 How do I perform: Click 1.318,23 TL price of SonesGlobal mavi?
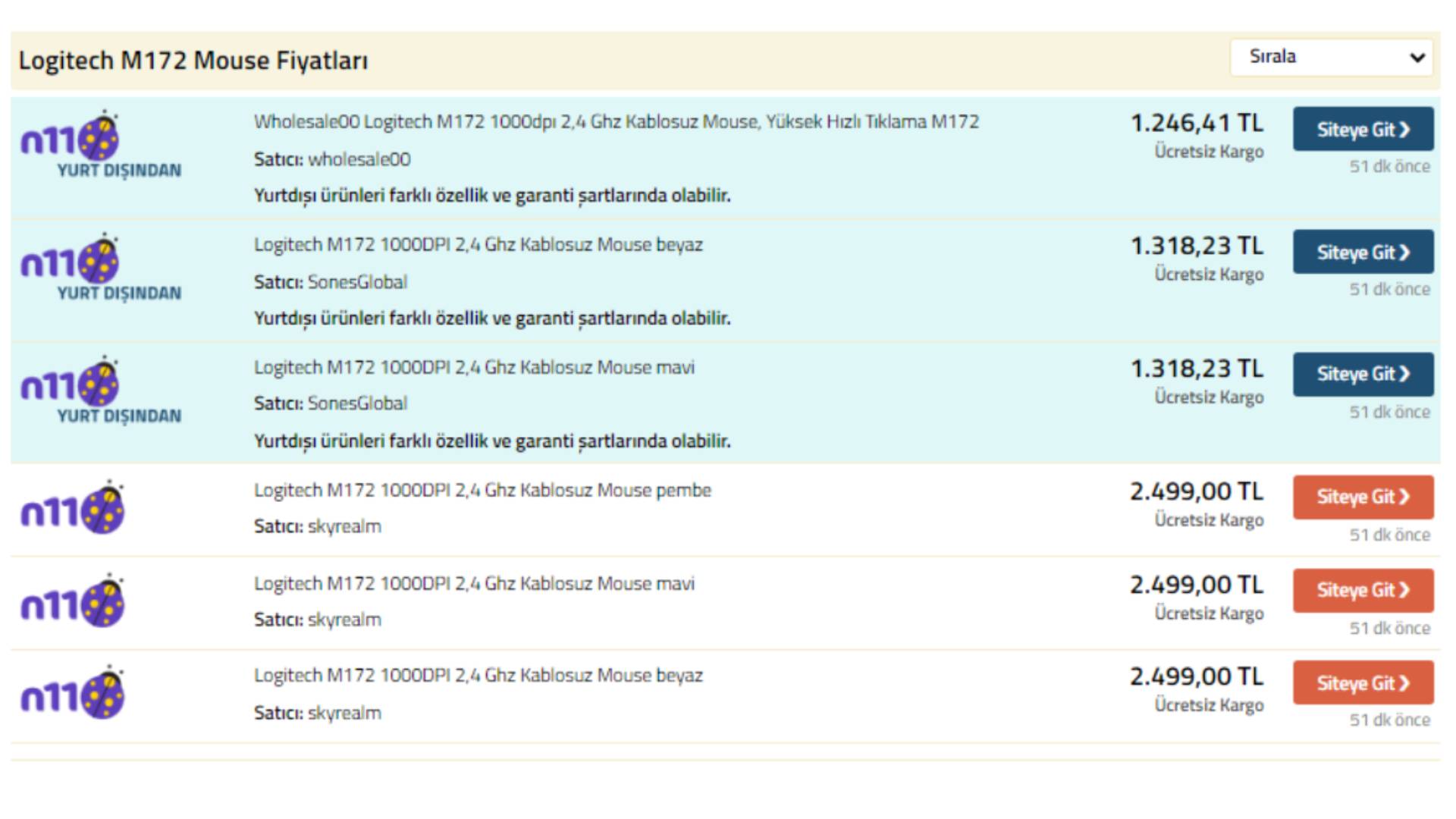[1197, 369]
